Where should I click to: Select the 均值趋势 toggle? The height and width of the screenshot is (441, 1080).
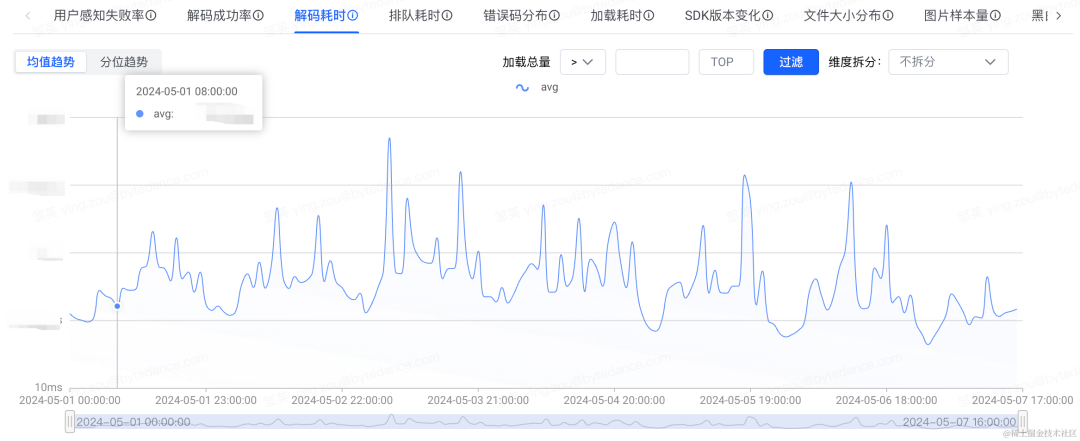(x=51, y=62)
